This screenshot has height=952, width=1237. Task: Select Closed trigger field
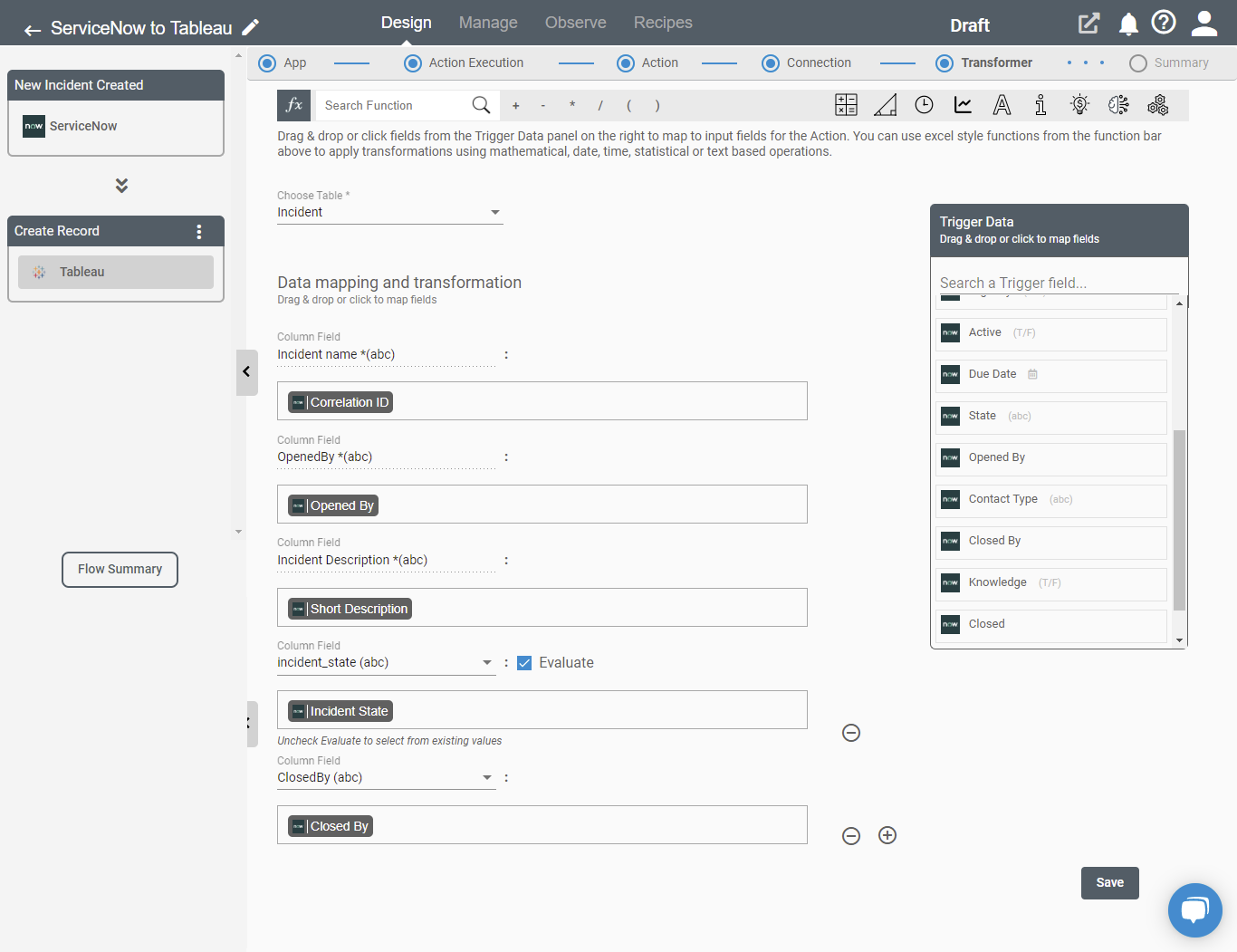[x=1051, y=625]
